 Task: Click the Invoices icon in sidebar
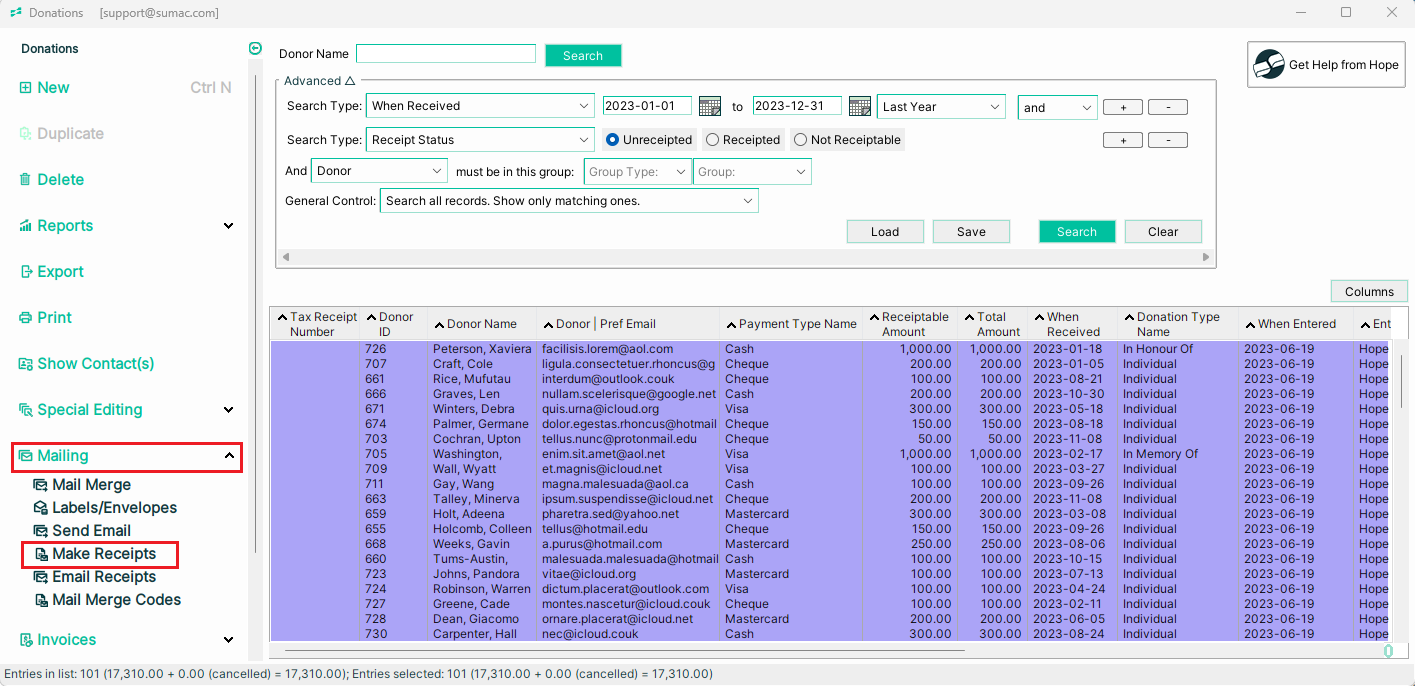click(x=25, y=640)
